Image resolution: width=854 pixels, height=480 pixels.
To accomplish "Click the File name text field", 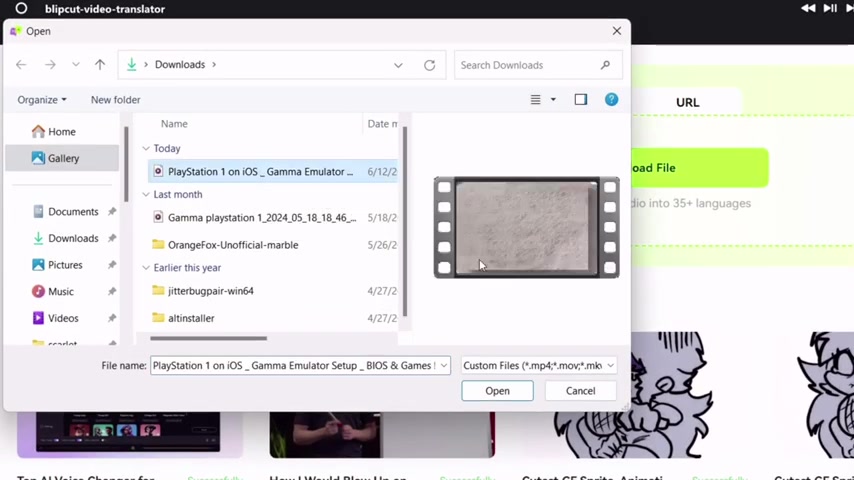I will click(294, 366).
